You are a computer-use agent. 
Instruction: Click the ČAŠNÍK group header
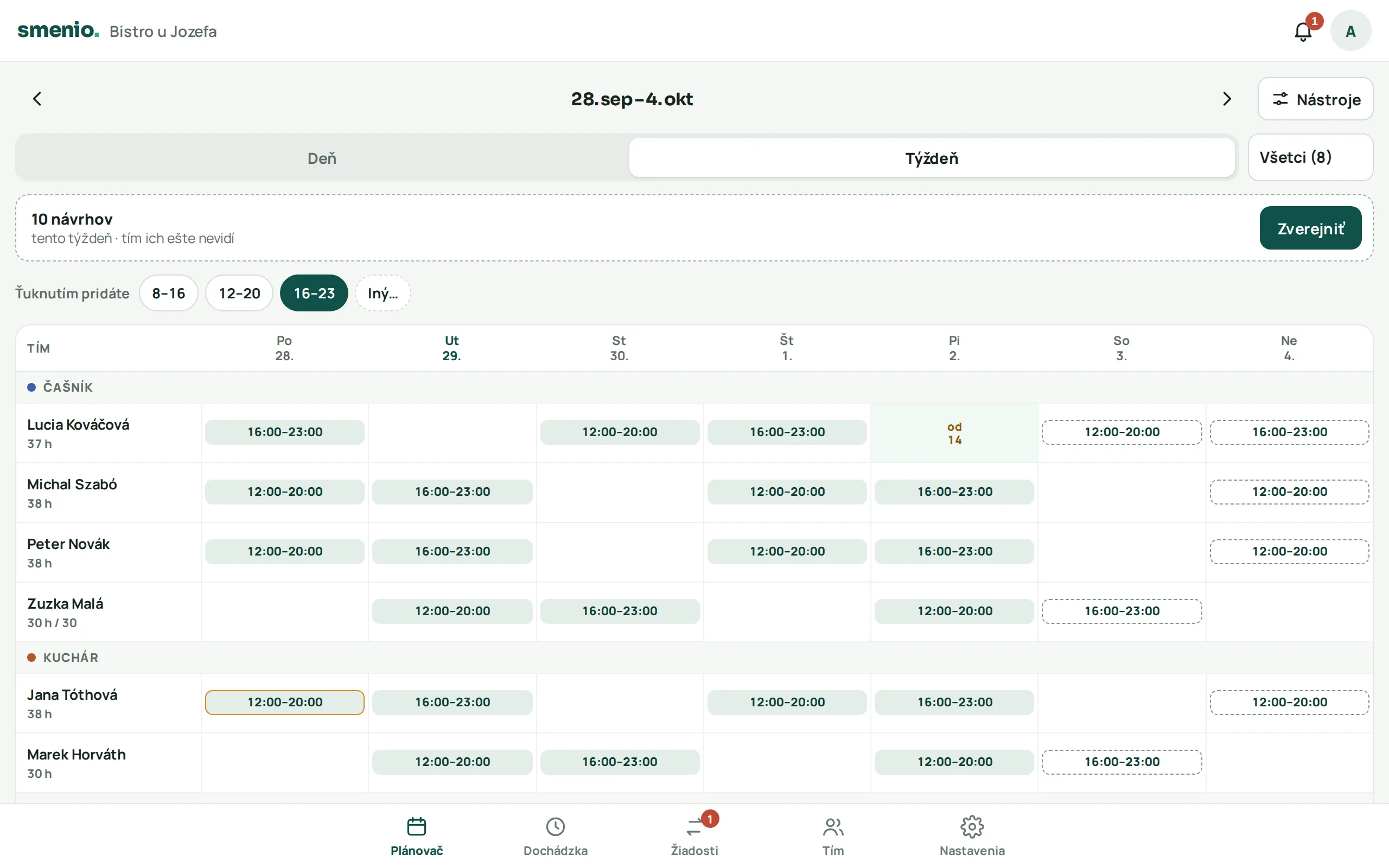point(694,387)
